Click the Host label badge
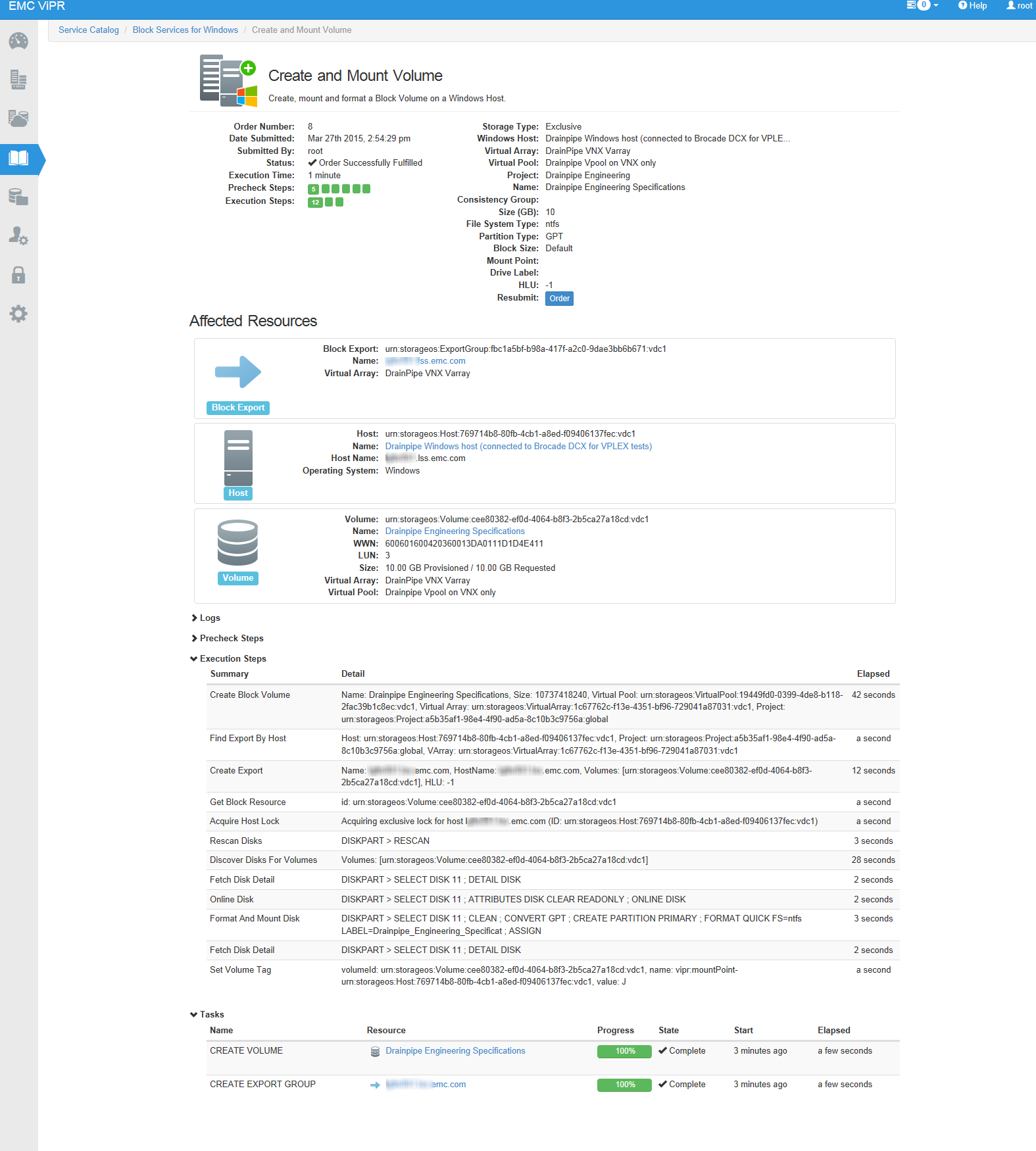Viewport: 1036px width, 1151px height. pos(238,493)
